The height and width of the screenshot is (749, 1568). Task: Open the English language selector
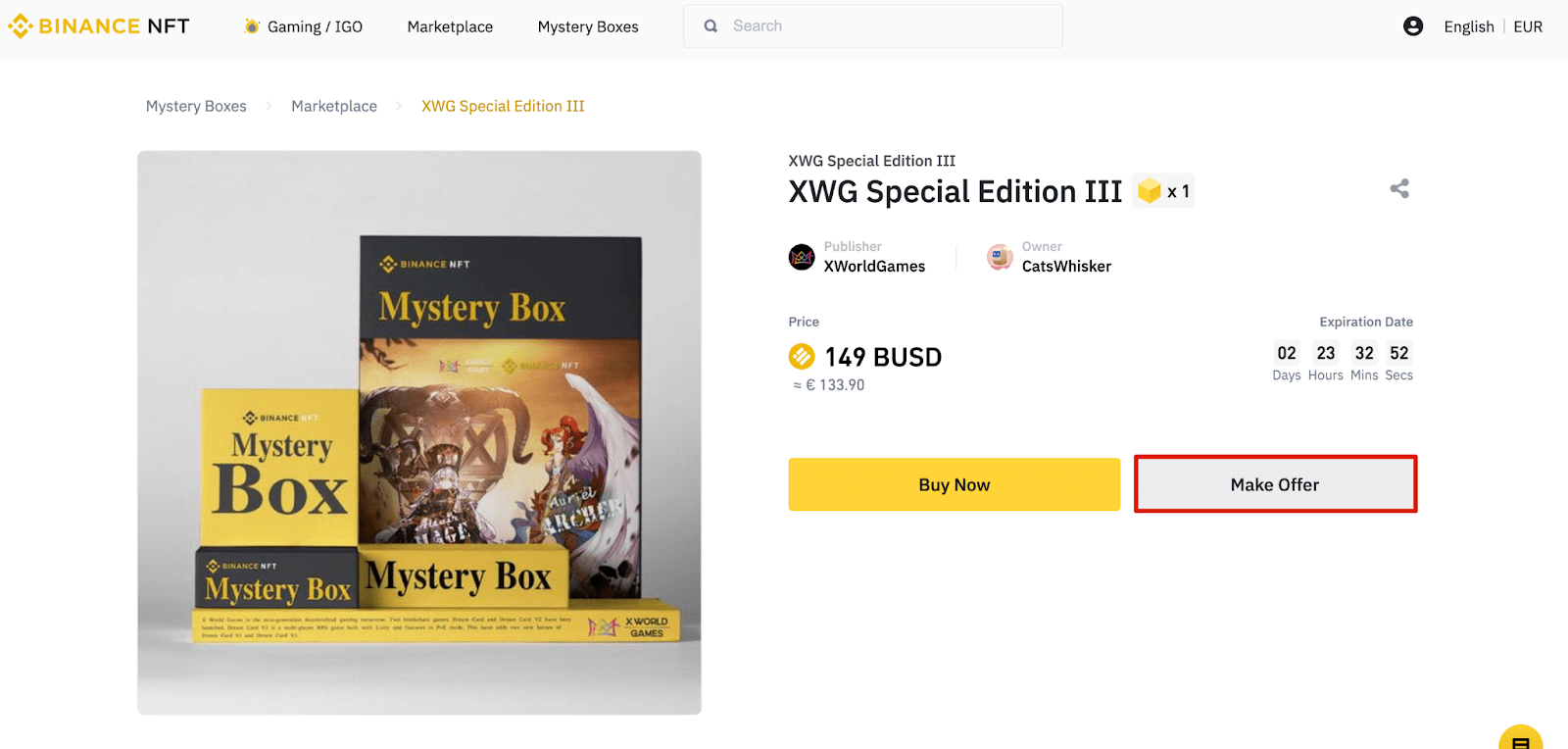tap(1468, 26)
